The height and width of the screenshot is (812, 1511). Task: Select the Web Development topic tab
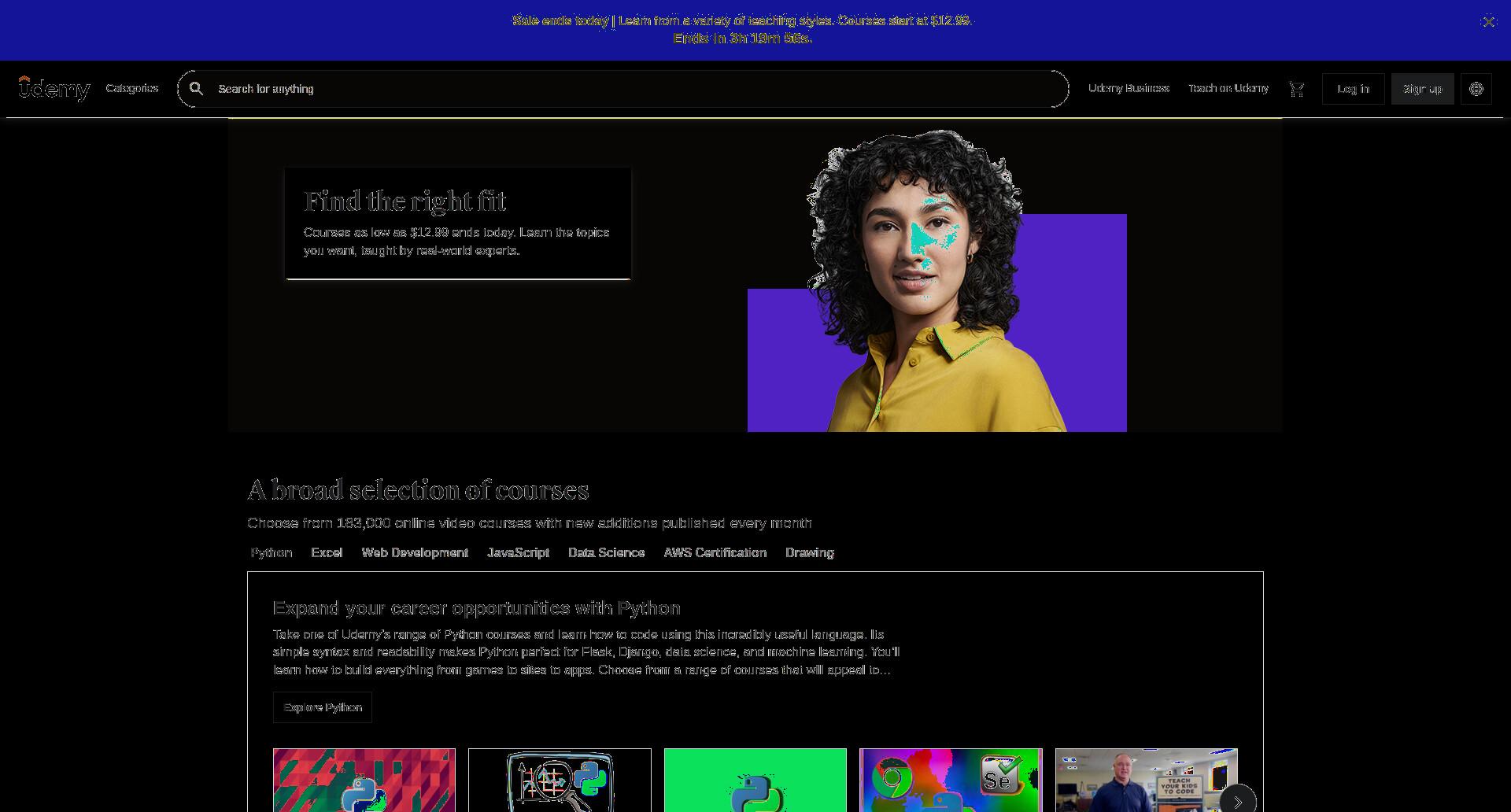(x=415, y=552)
